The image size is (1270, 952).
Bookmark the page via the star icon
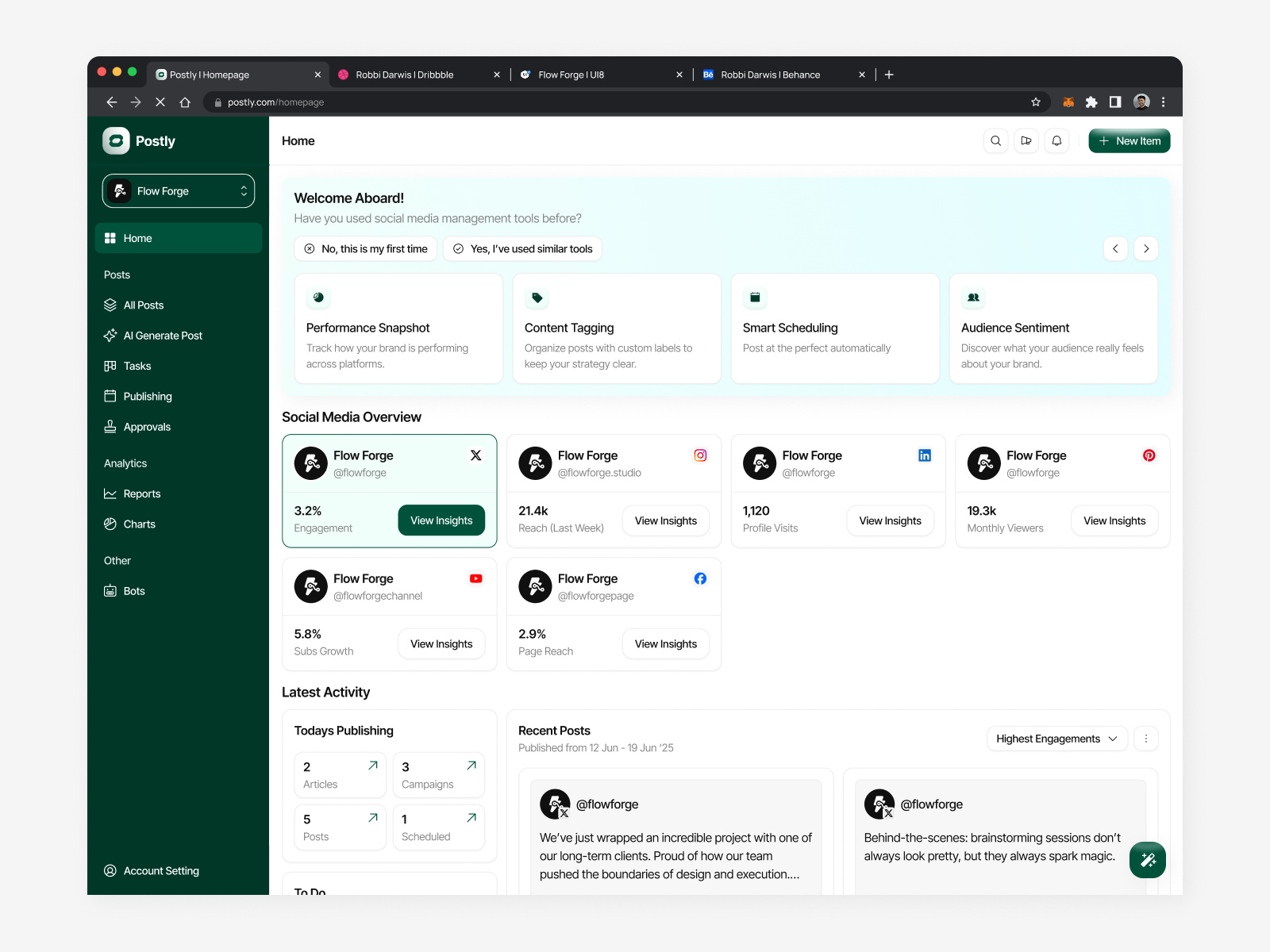pos(1035,102)
